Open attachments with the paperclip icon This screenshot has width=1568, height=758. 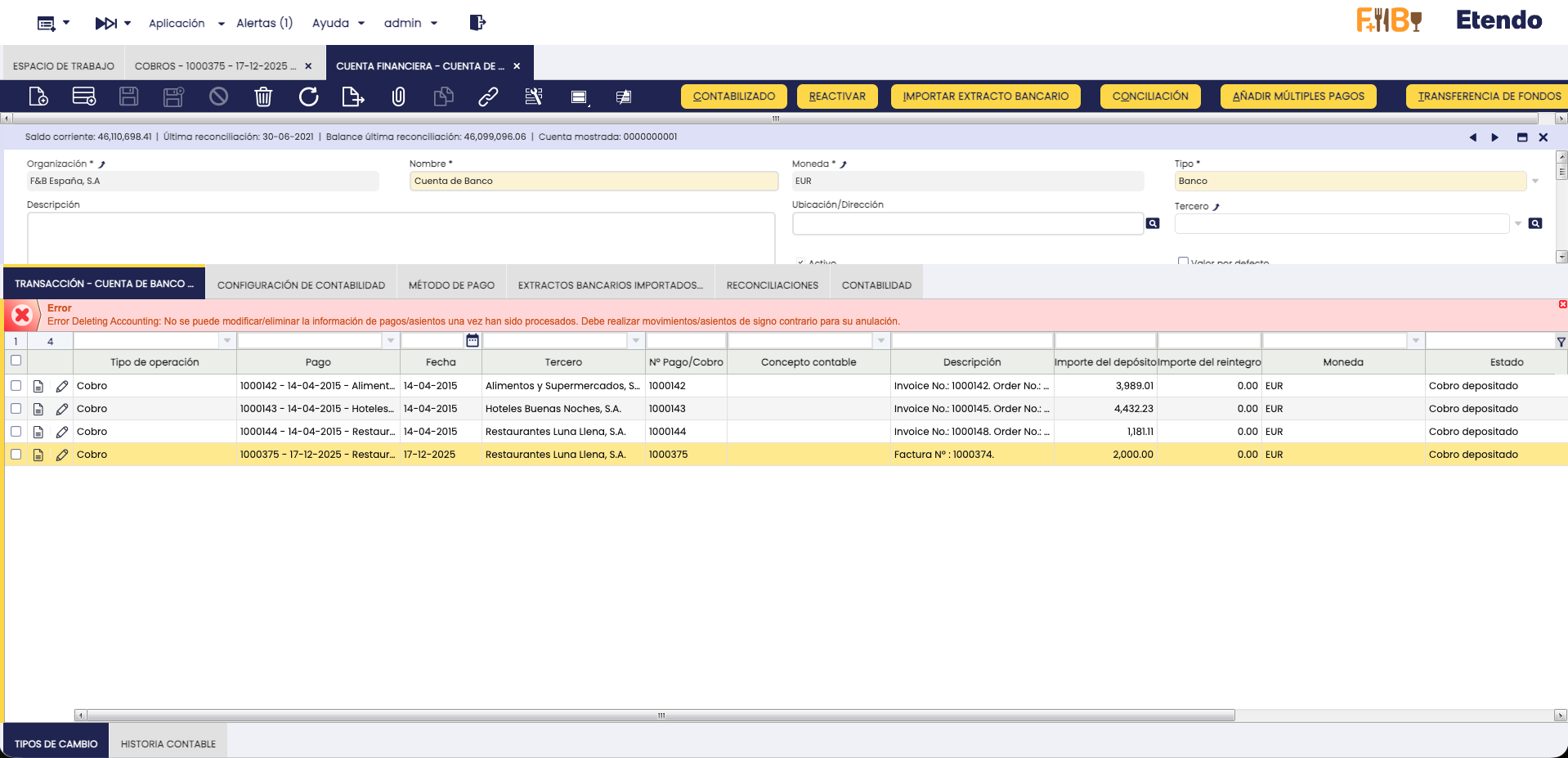[x=398, y=96]
